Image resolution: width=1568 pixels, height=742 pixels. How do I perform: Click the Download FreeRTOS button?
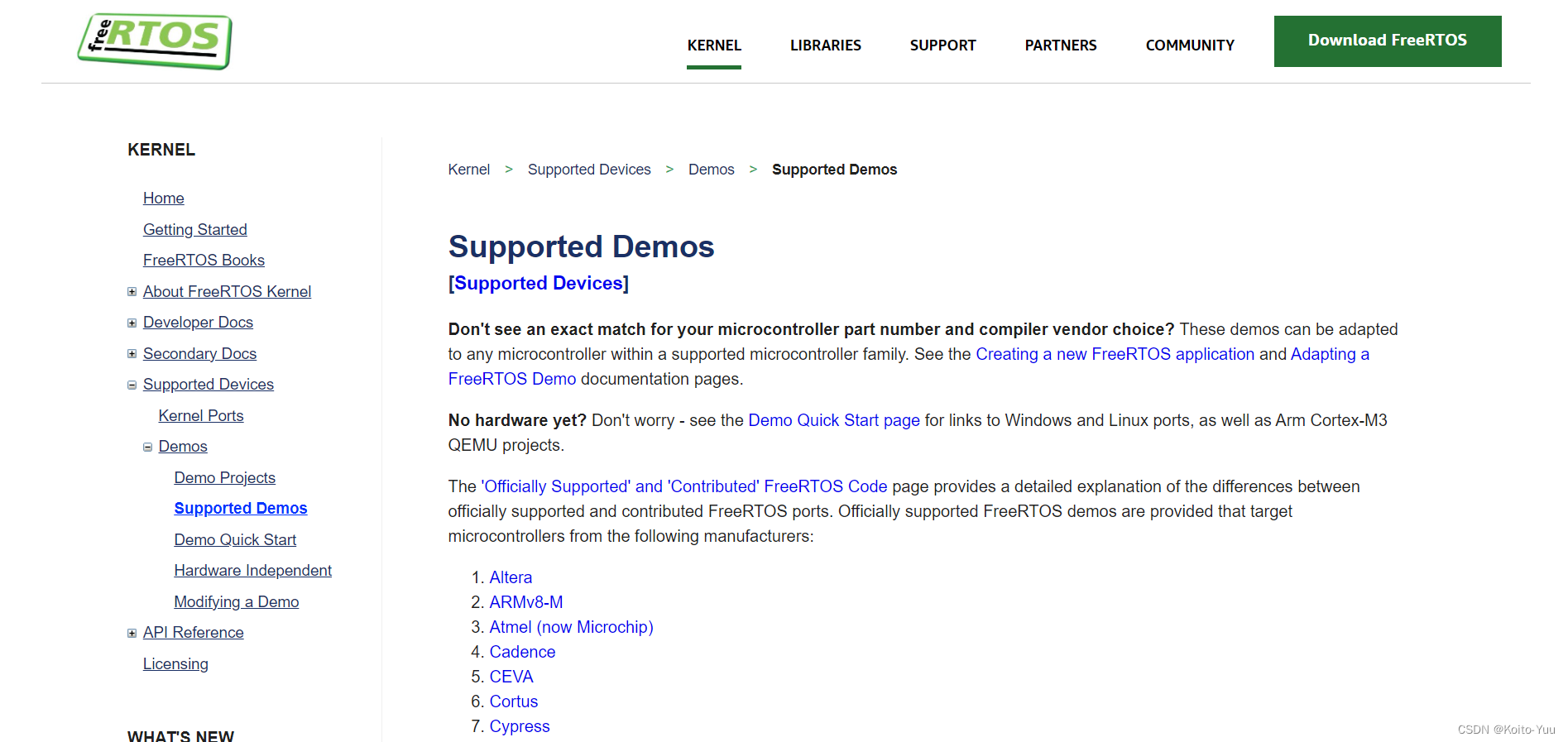(x=1387, y=41)
